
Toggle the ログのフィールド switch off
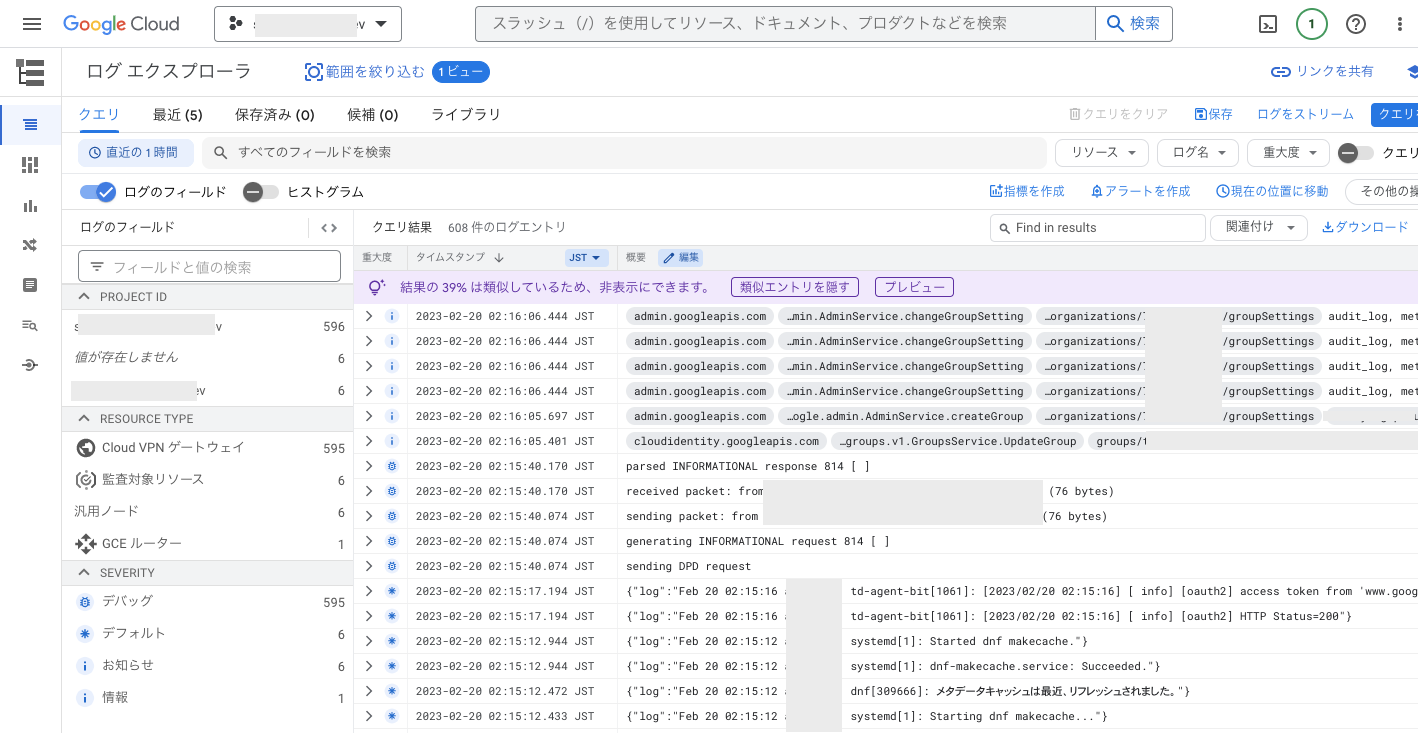point(98,192)
